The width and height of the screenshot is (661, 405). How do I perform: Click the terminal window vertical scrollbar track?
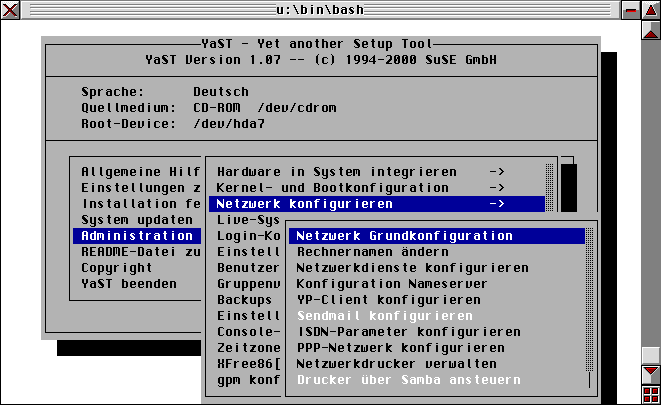click(650, 200)
